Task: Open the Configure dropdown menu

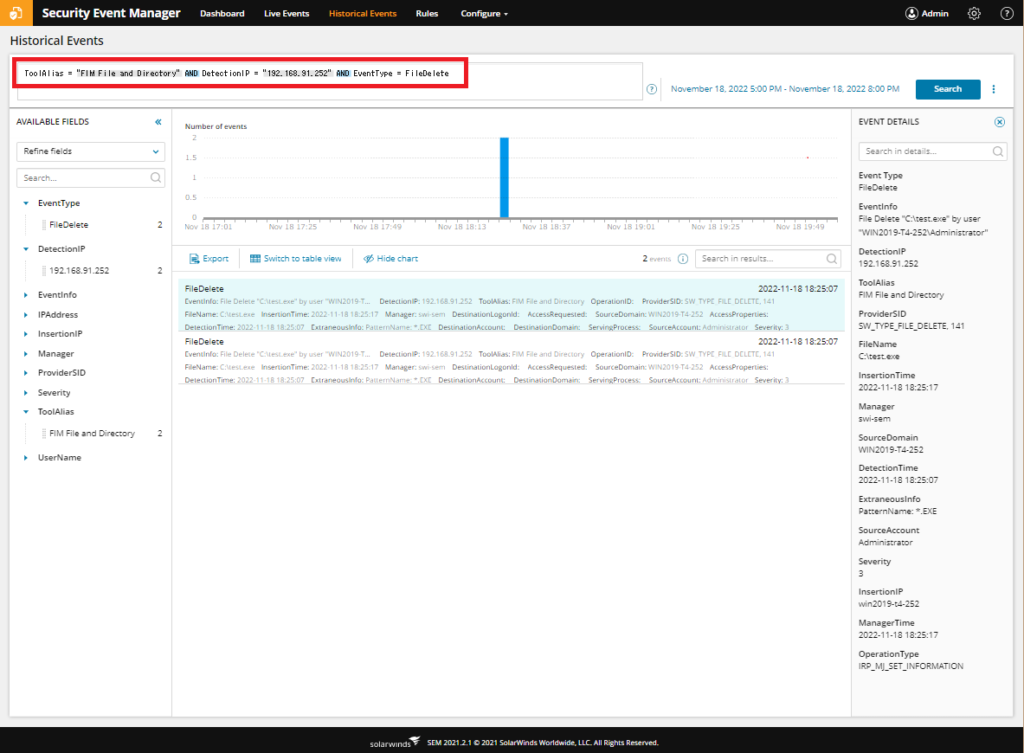Action: click(484, 14)
